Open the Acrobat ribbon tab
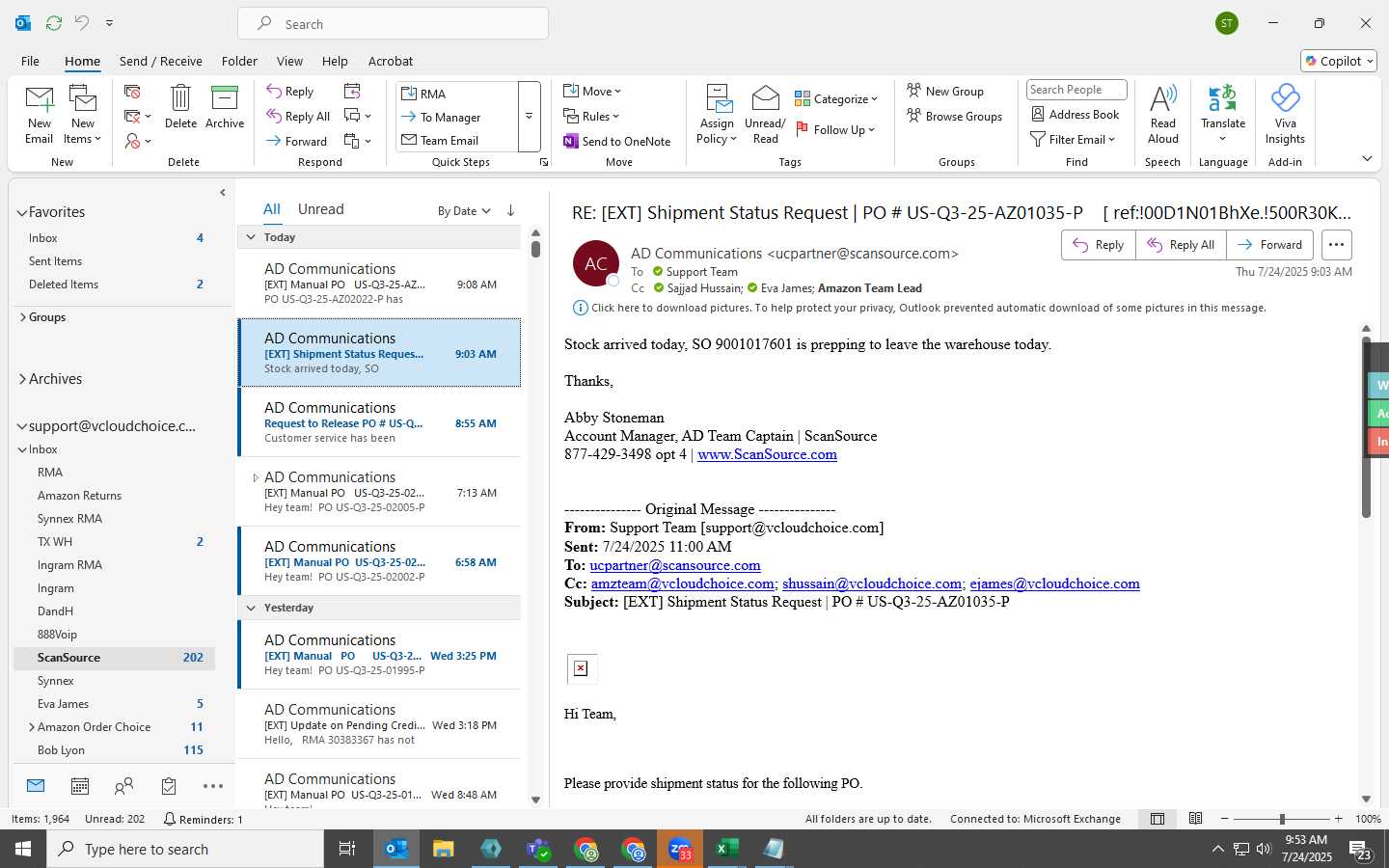Viewport: 1389px width, 868px height. point(391,61)
